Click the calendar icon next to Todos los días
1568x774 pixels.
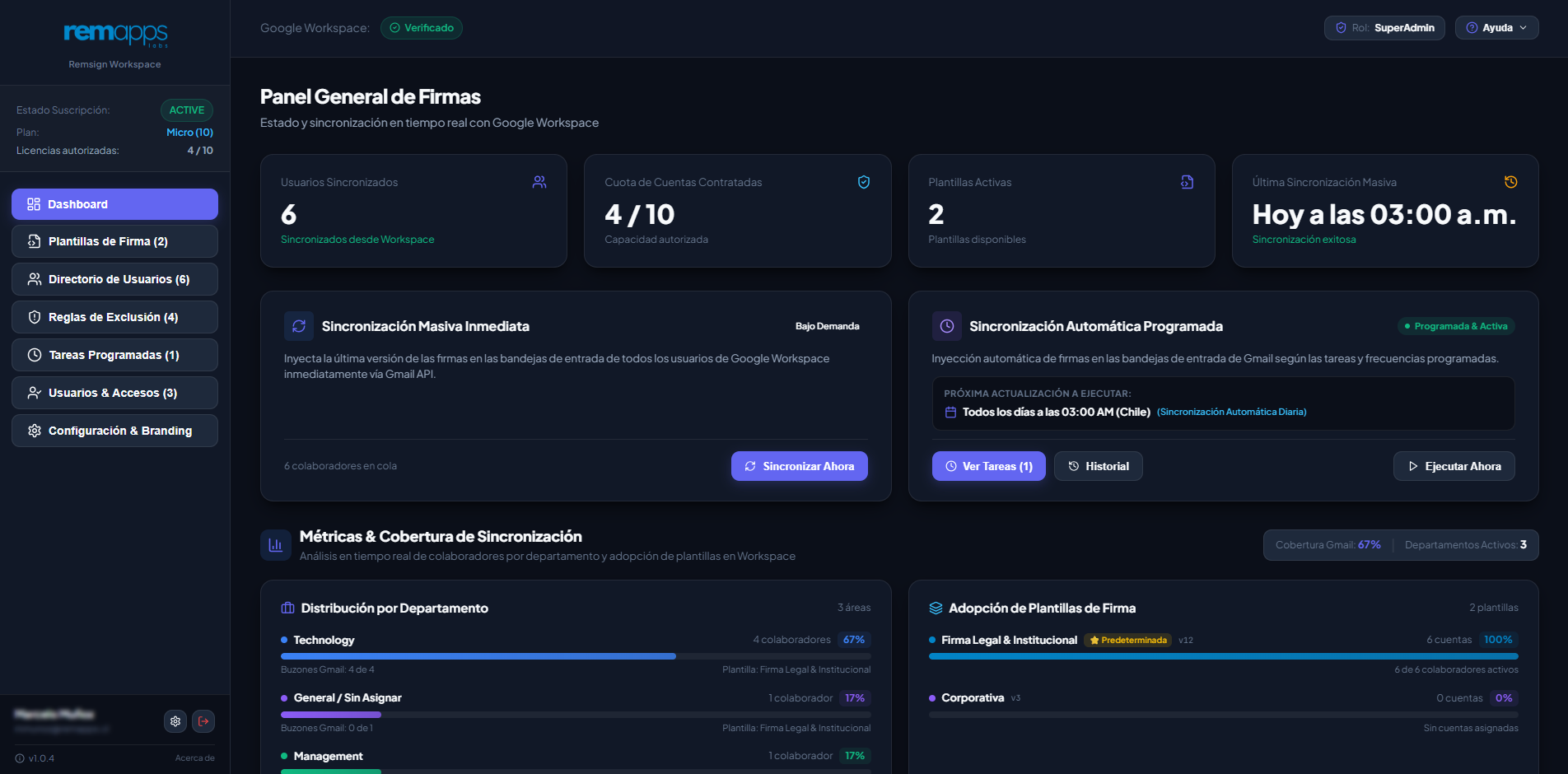point(950,412)
